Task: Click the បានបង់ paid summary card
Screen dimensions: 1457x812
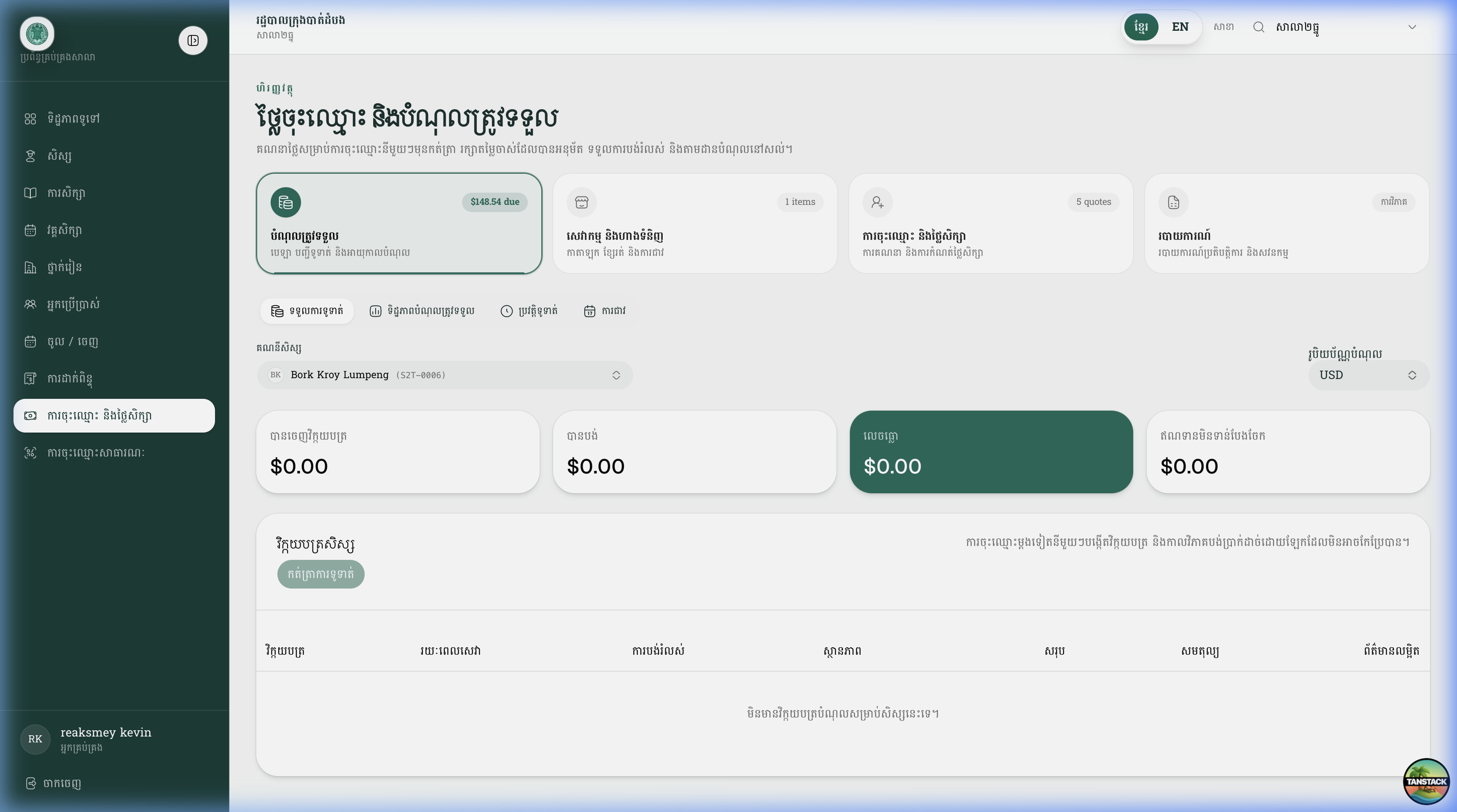Action: [695, 452]
